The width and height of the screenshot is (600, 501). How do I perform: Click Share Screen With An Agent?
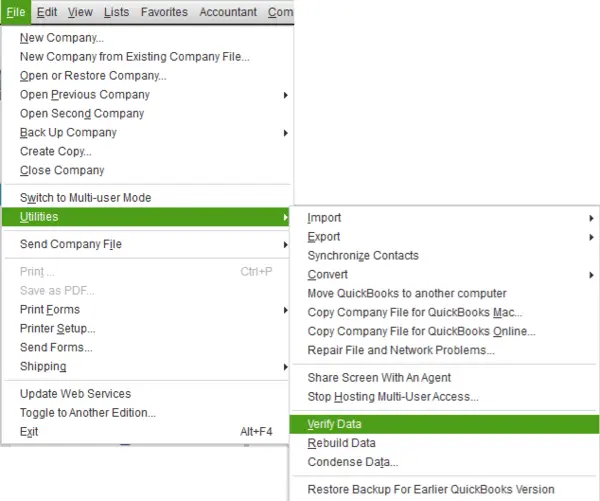379,378
